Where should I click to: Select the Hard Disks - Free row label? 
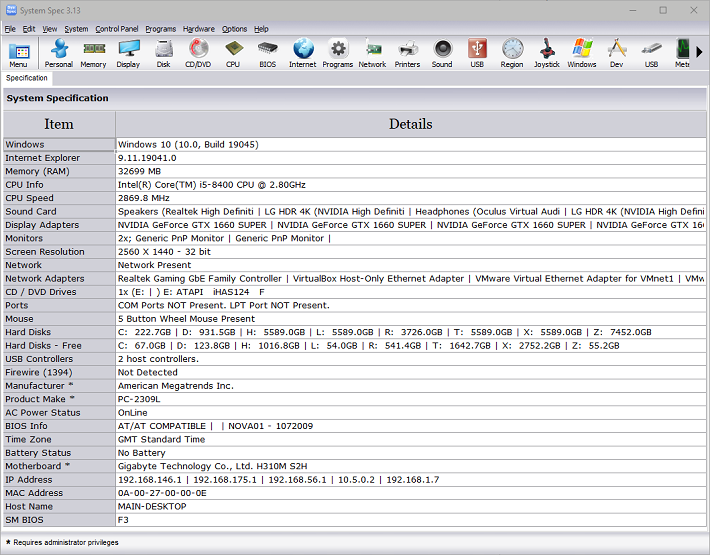(x=59, y=345)
